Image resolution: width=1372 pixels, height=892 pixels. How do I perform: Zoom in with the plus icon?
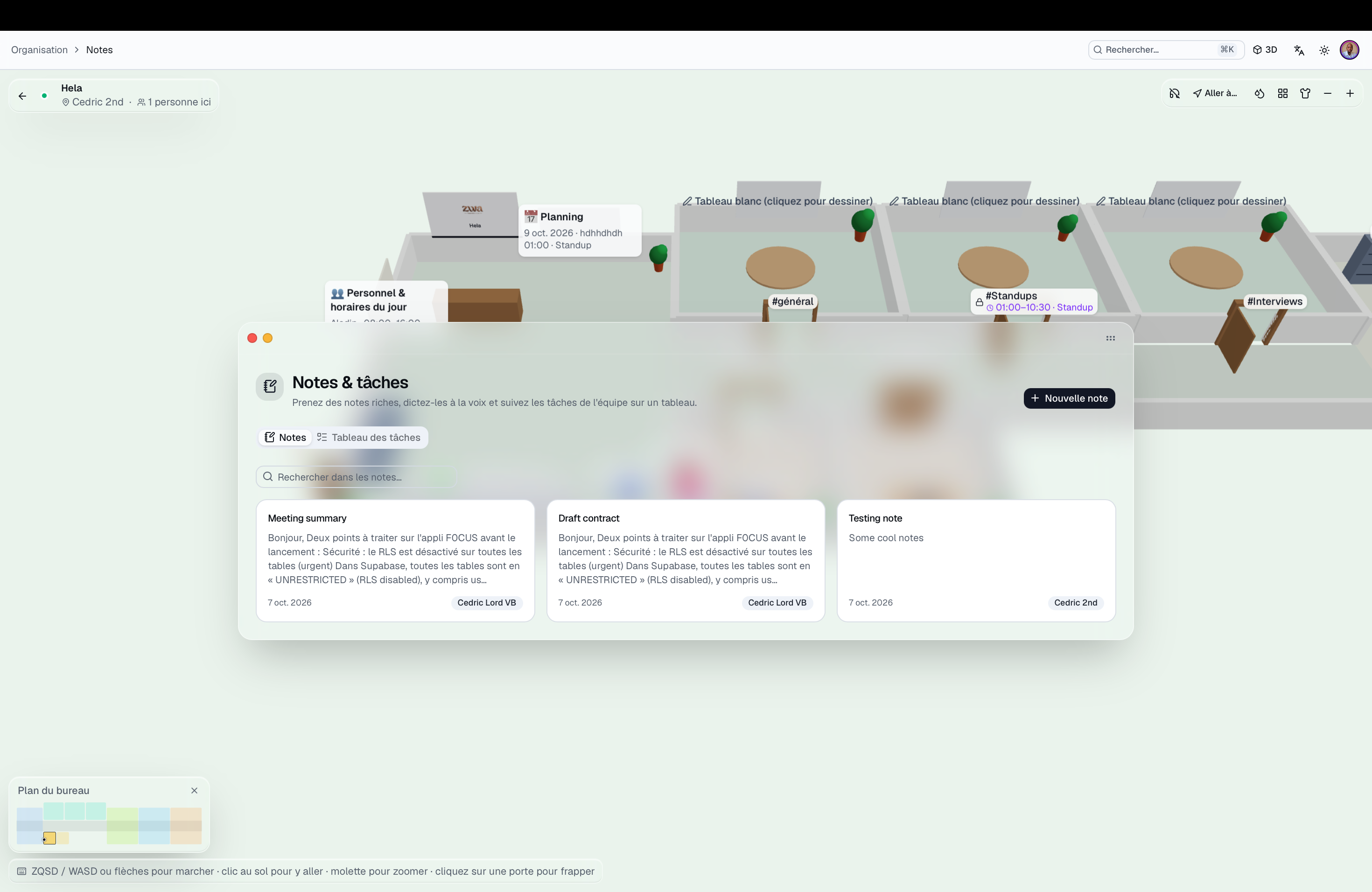pyautogui.click(x=1350, y=93)
